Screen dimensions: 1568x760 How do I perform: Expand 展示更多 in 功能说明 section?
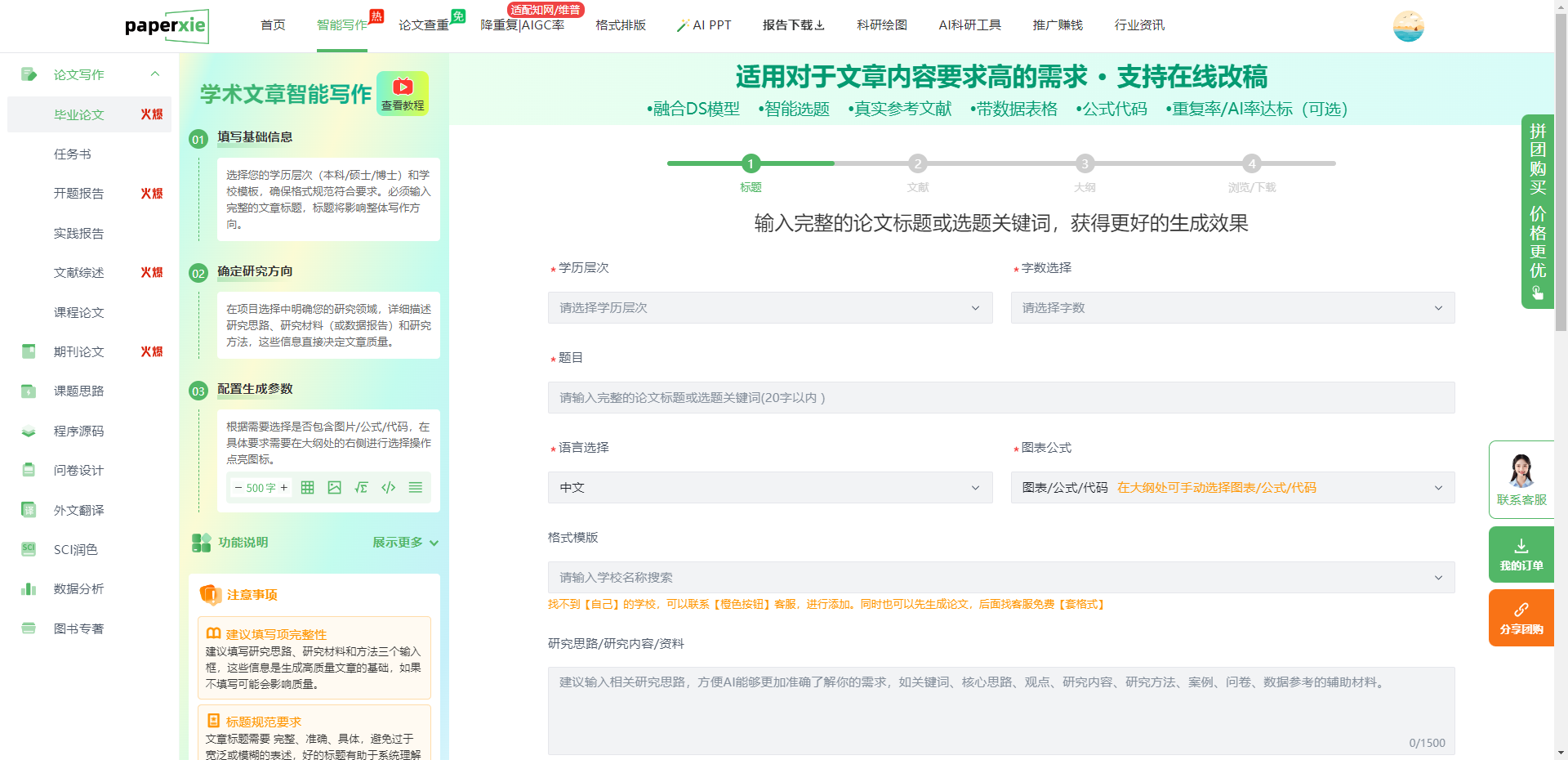405,543
